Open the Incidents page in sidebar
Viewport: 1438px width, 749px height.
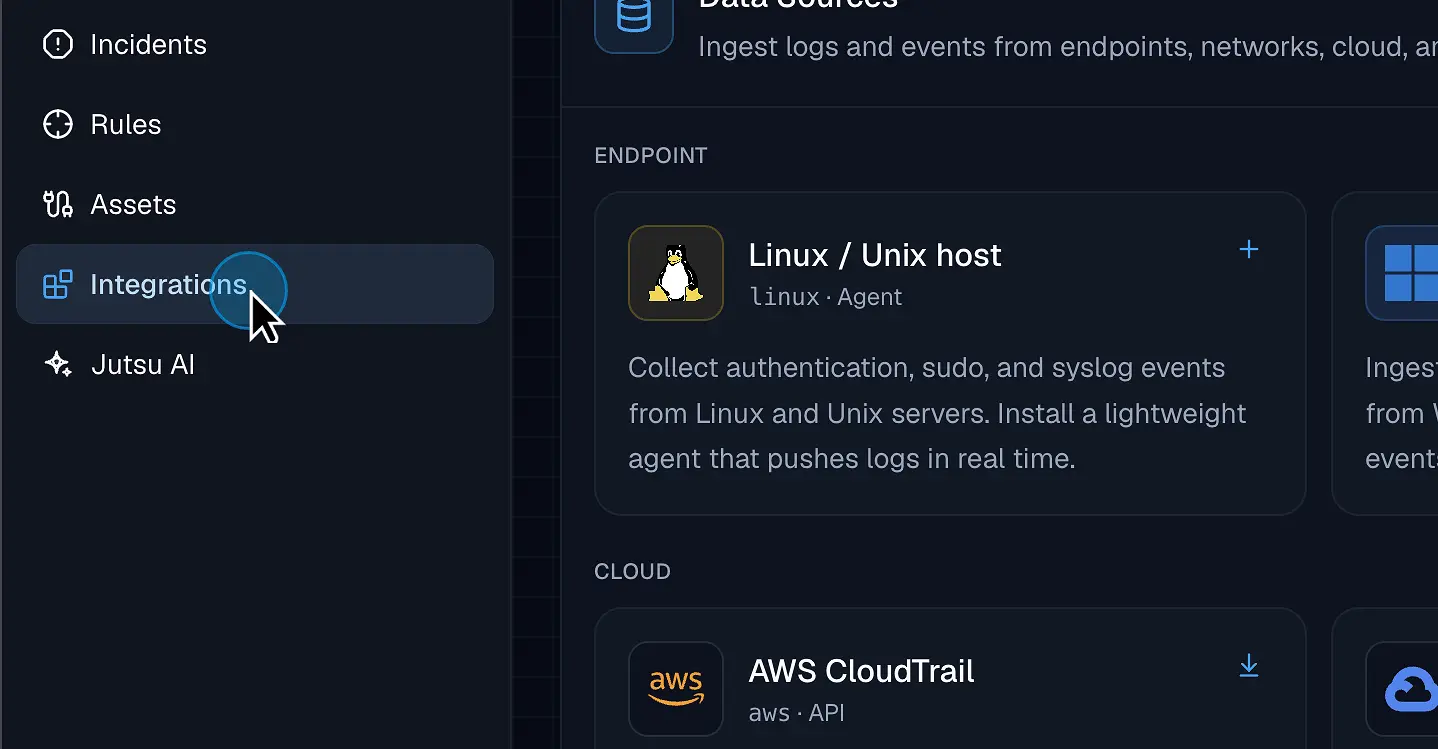[x=255, y=45]
